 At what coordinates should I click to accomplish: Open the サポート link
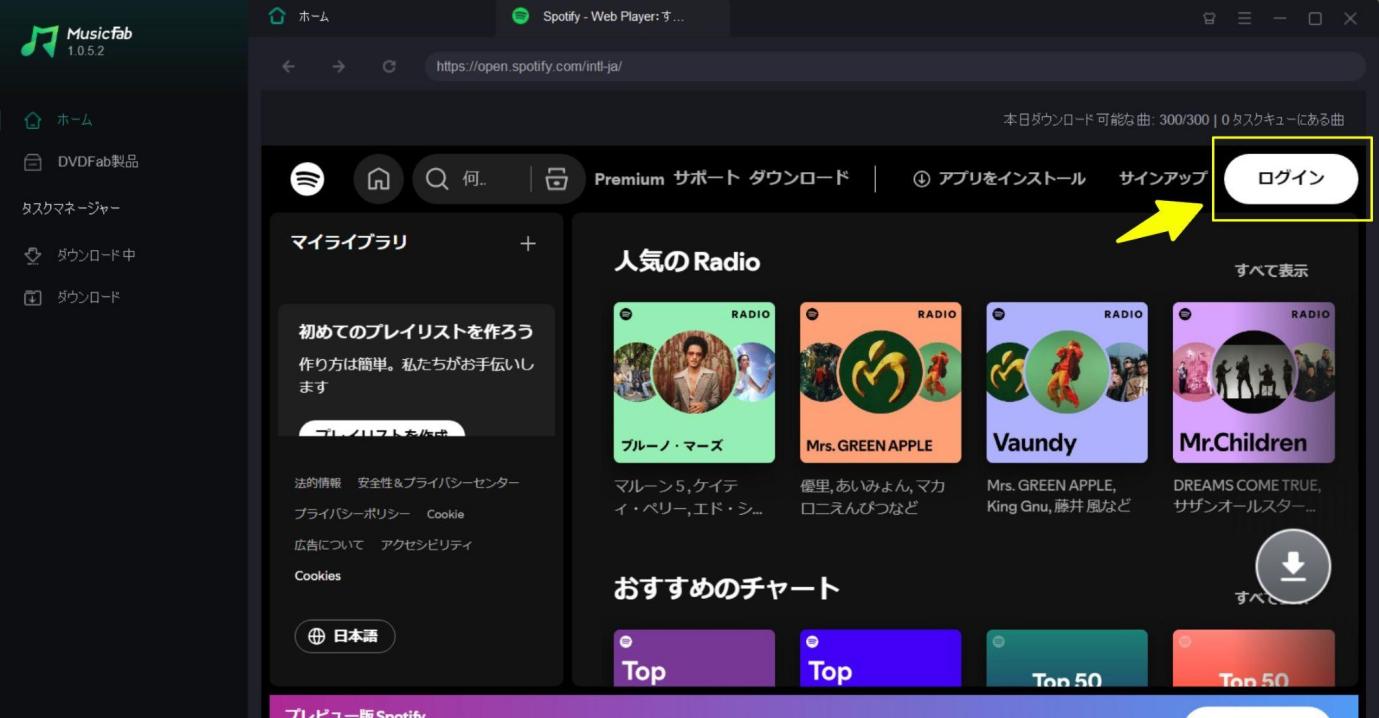(706, 178)
